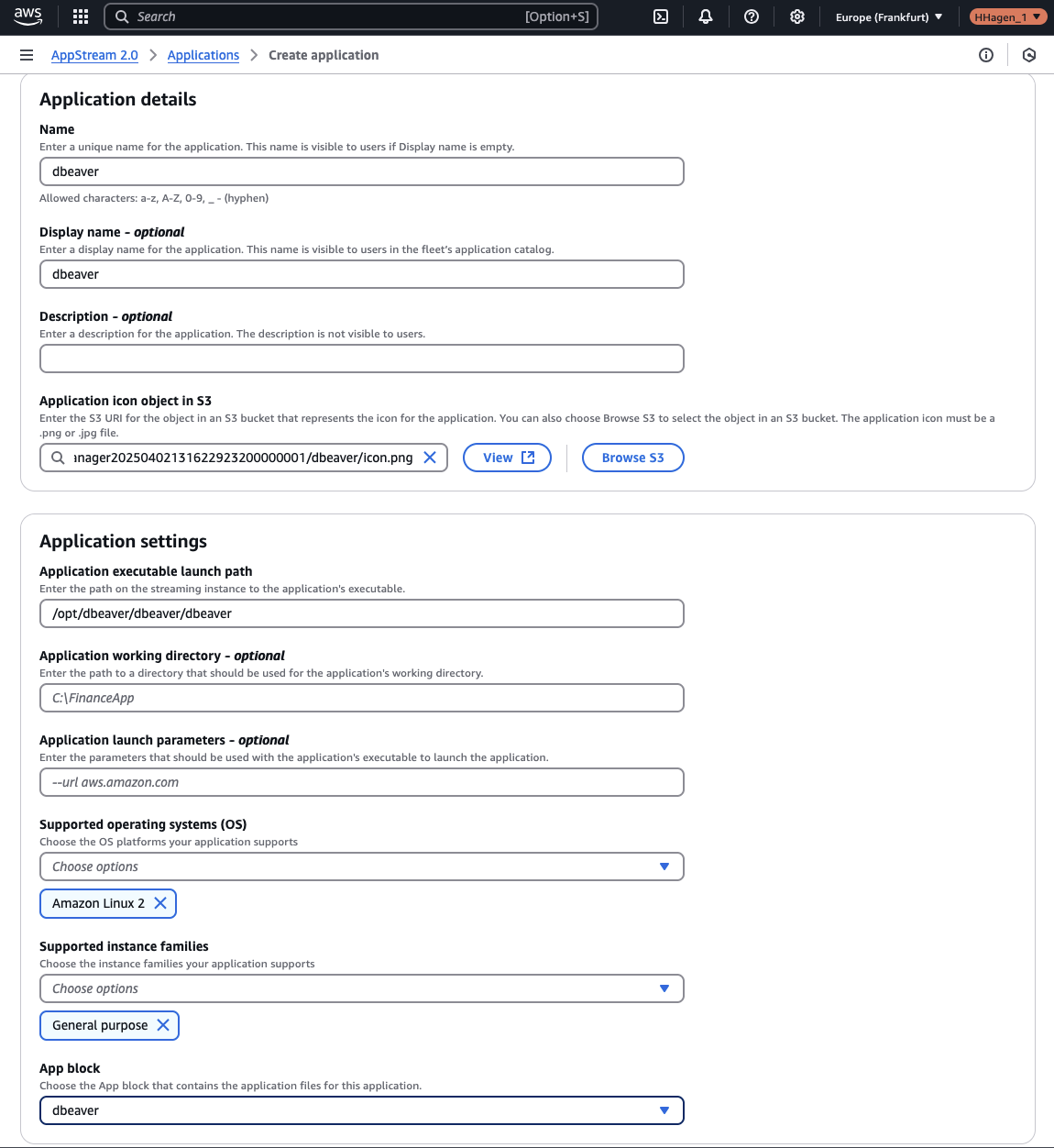Open the HHagen_1 account menu
1054x1148 pixels.
coord(1006,16)
